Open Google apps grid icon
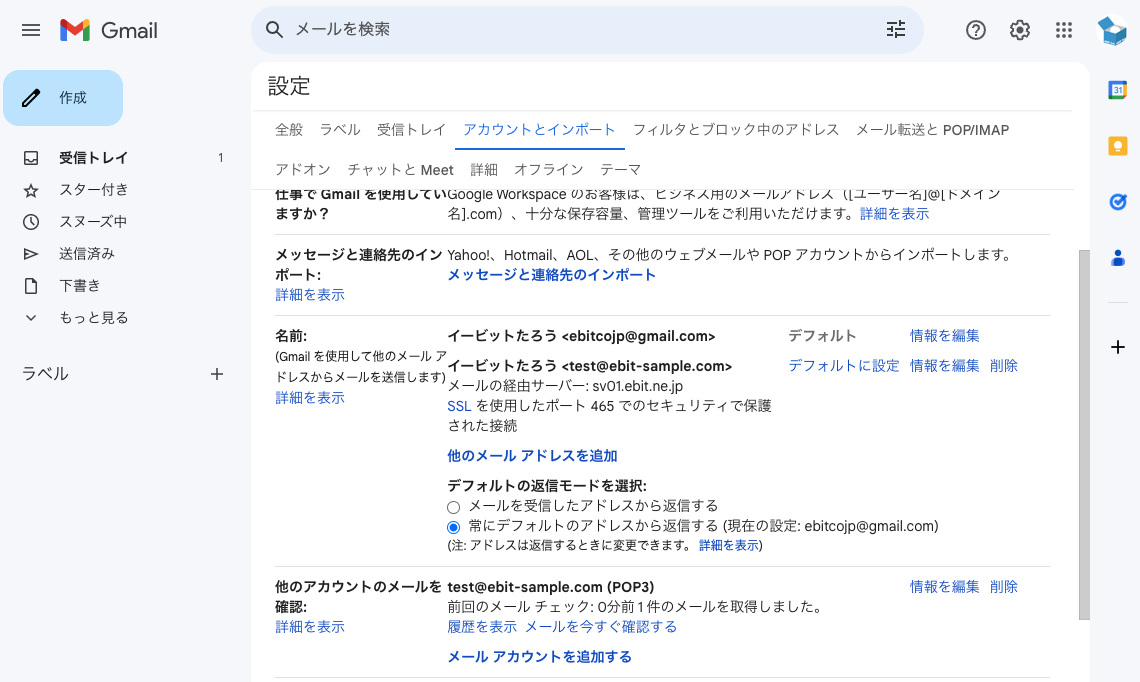The height and width of the screenshot is (682, 1140). point(1064,30)
